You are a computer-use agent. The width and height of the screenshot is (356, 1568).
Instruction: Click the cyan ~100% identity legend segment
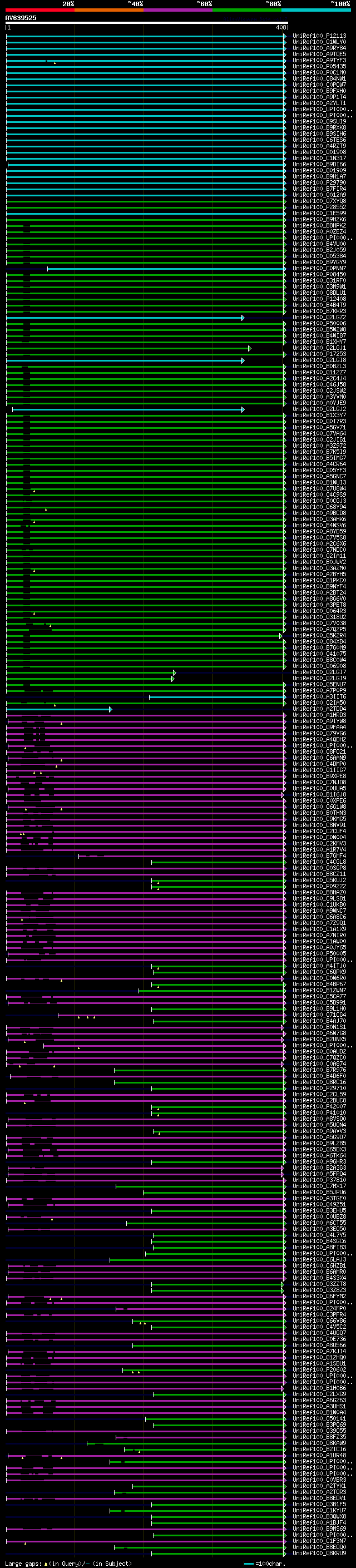pos(317,10)
